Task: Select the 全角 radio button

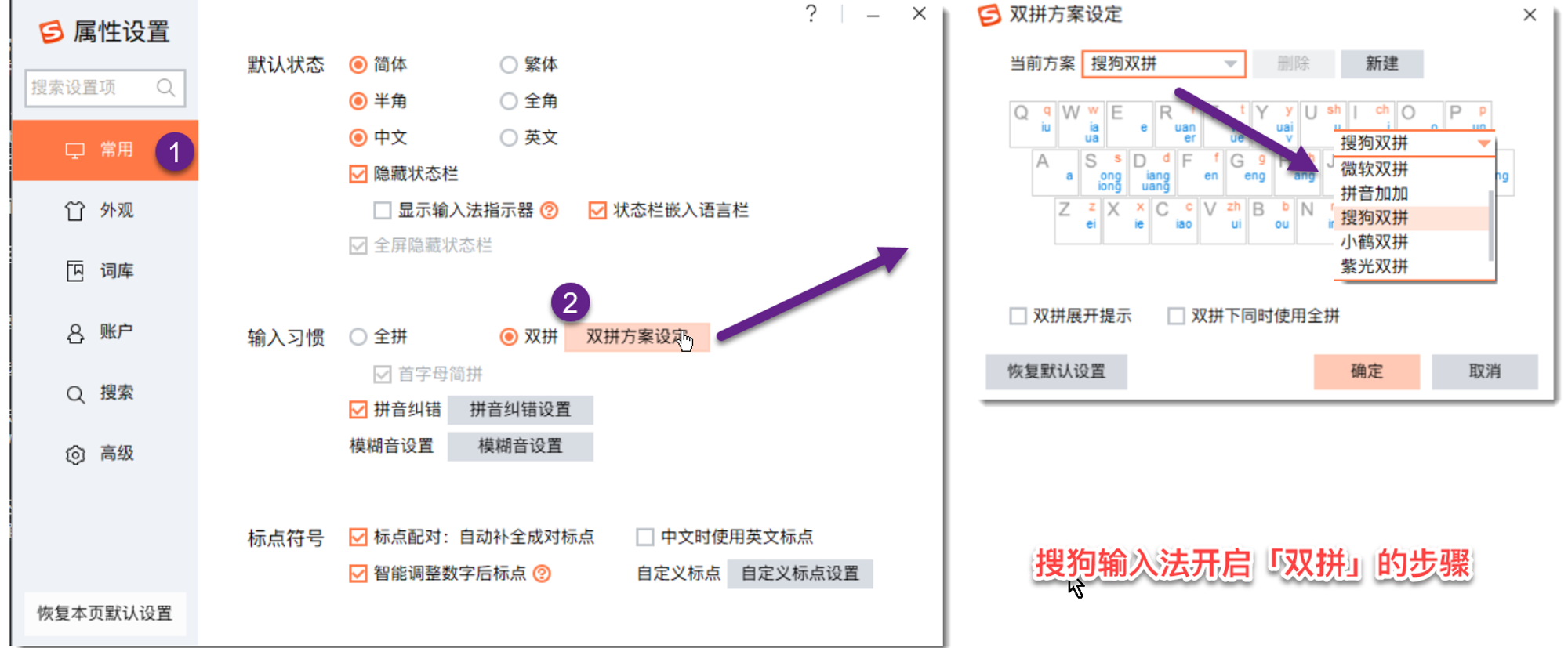Action: click(509, 101)
